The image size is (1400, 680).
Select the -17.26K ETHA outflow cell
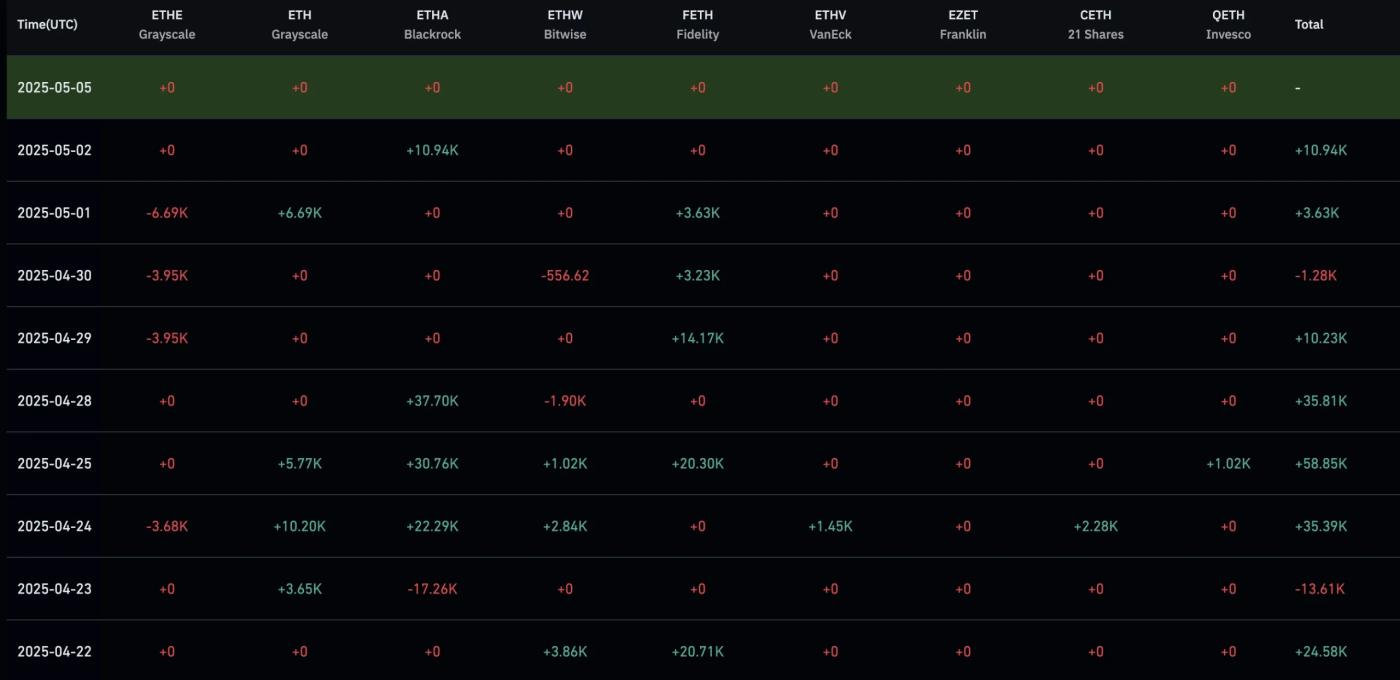click(432, 589)
